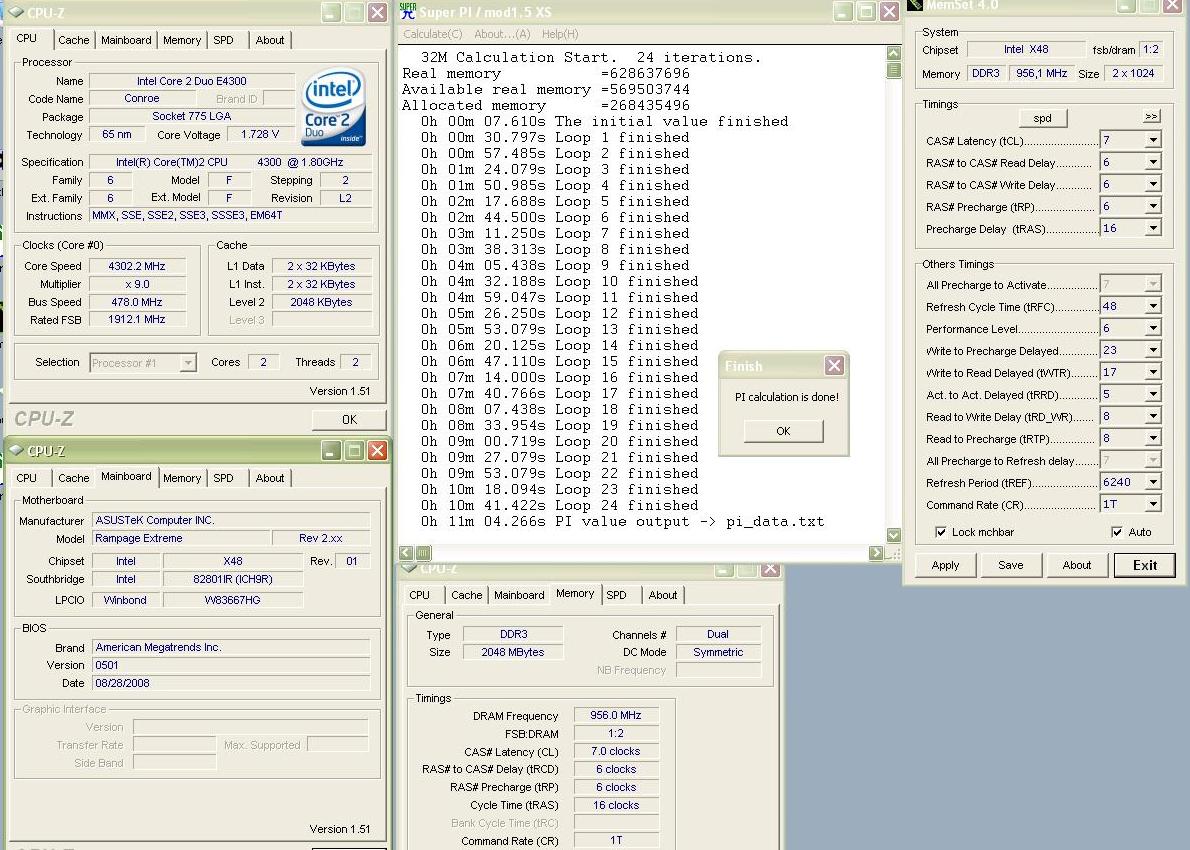Click the Mainboard CPU-Z window title icon
Image resolution: width=1190 pixels, height=850 pixels.
click(x=15, y=450)
